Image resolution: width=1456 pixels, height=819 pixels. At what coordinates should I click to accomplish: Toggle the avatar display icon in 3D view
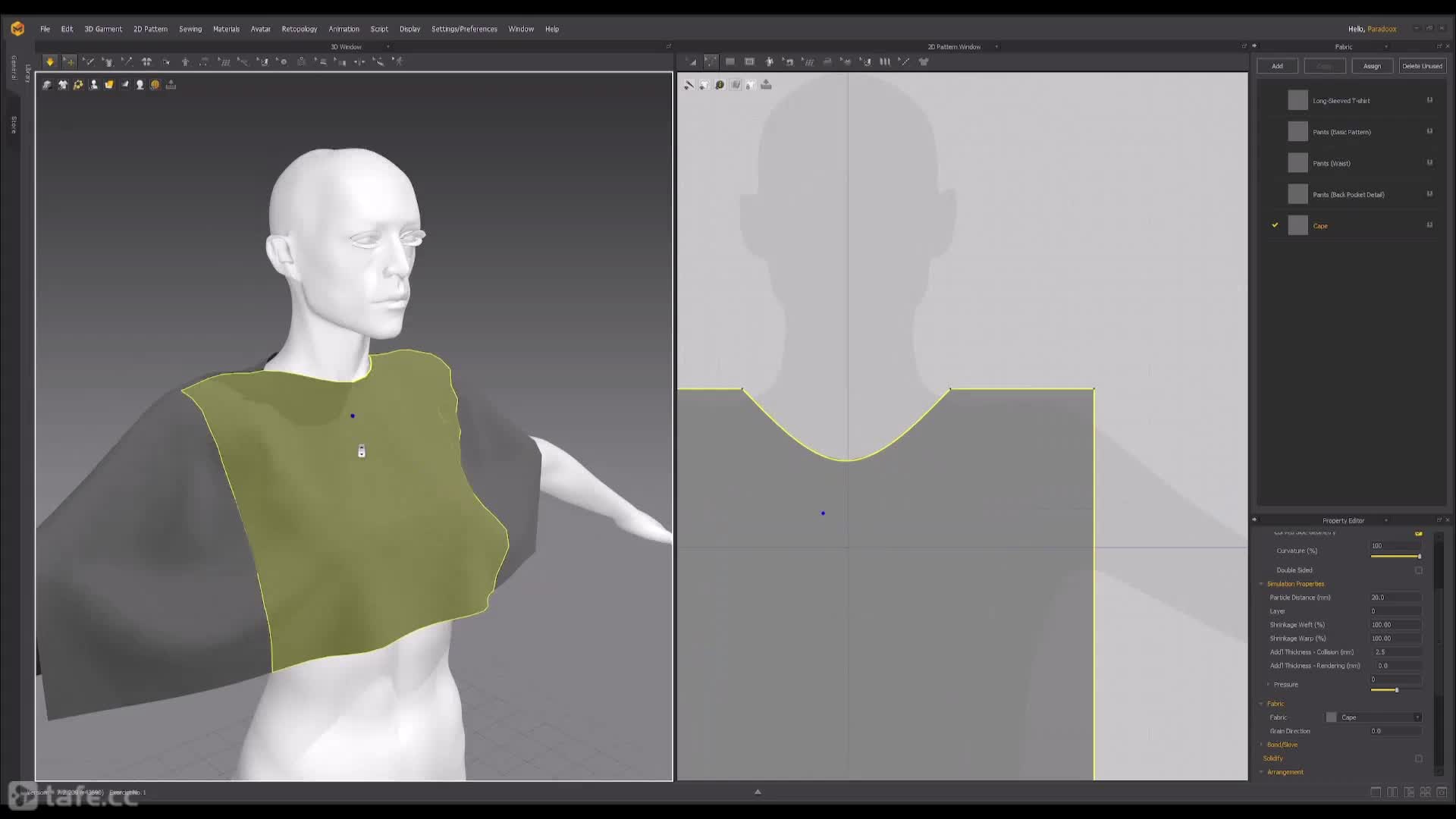click(x=93, y=85)
